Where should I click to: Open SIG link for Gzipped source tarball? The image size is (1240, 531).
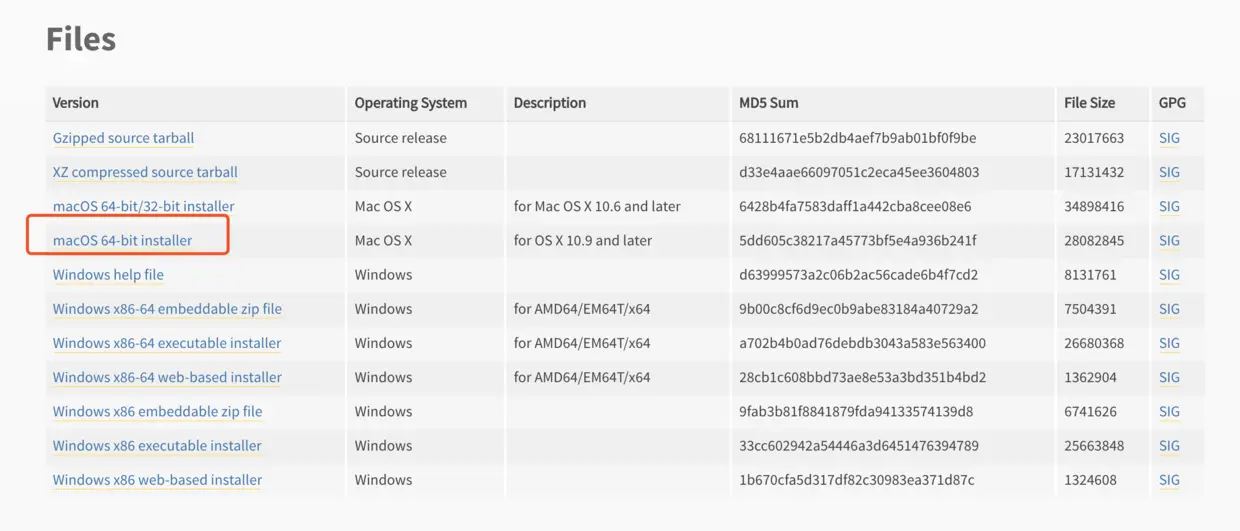[x=1169, y=138]
